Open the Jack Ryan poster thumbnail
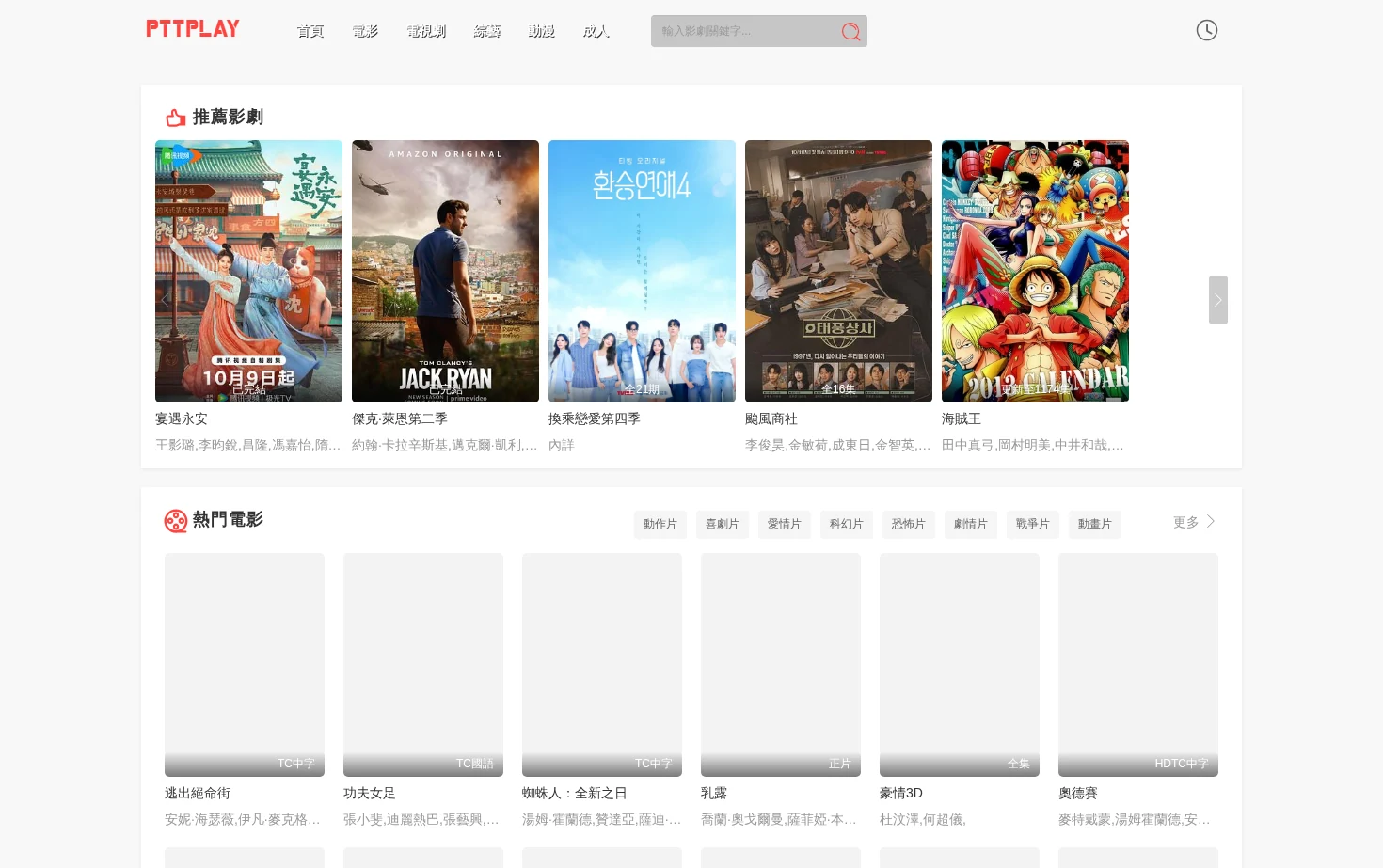1383x868 pixels. (445, 271)
